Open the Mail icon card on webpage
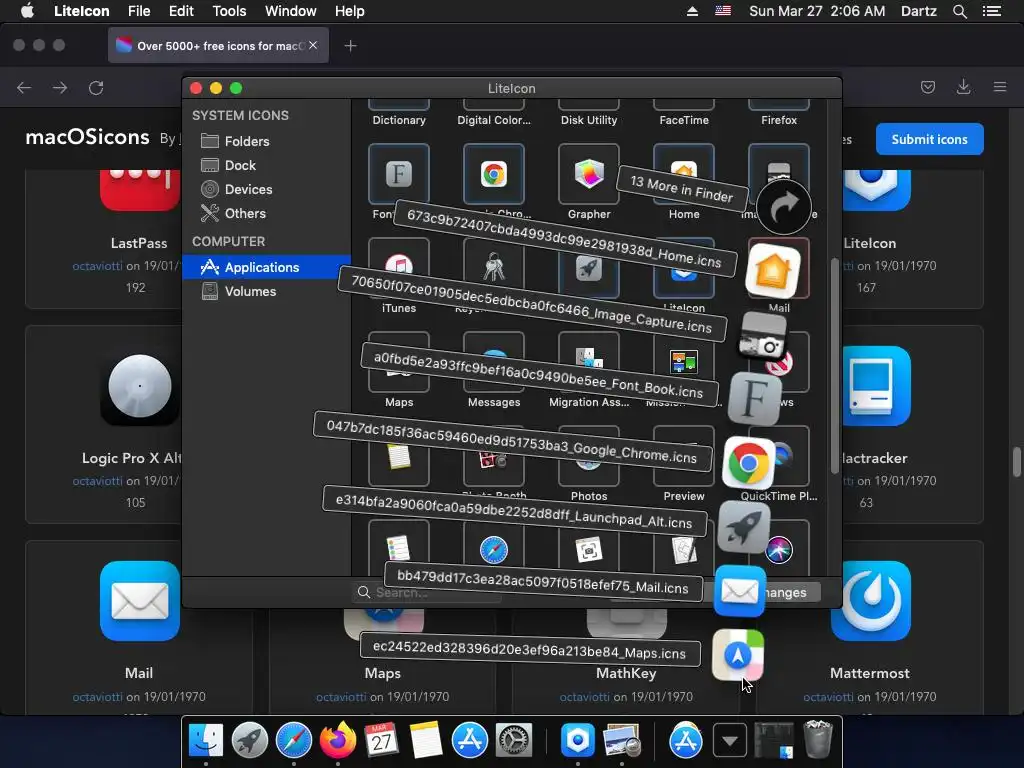The image size is (1024, 768). [x=139, y=601]
